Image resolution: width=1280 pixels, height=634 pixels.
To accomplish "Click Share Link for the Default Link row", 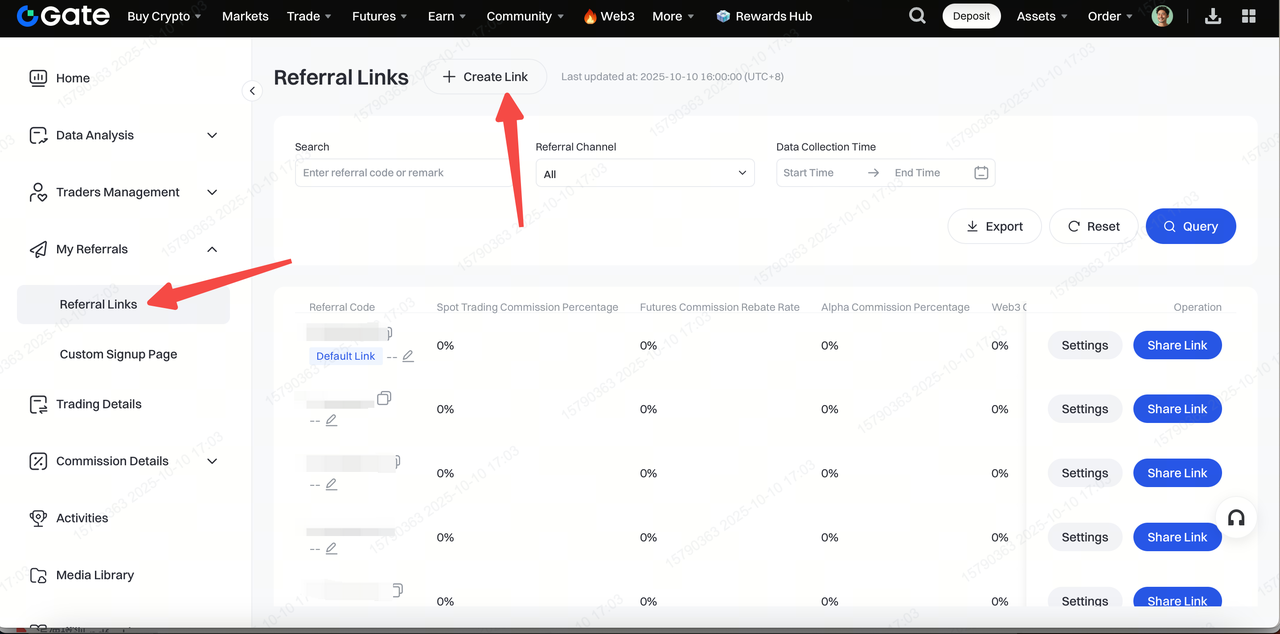I will point(1177,345).
